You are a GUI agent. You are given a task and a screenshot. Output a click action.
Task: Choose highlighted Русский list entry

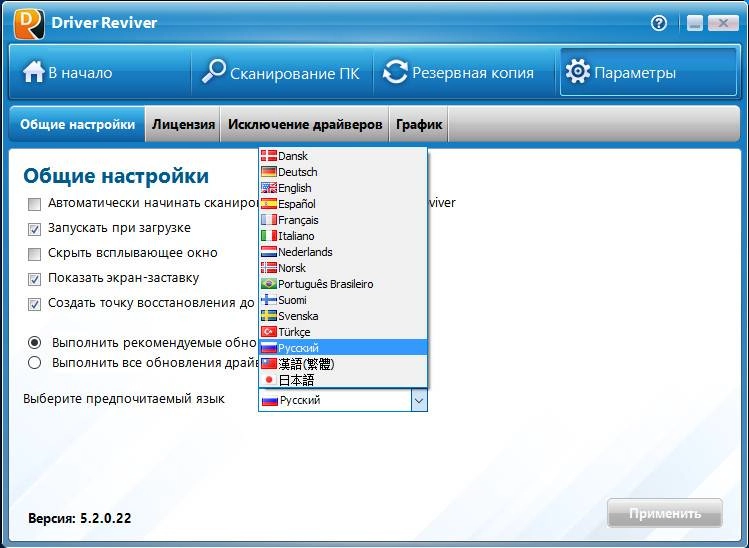[343, 347]
